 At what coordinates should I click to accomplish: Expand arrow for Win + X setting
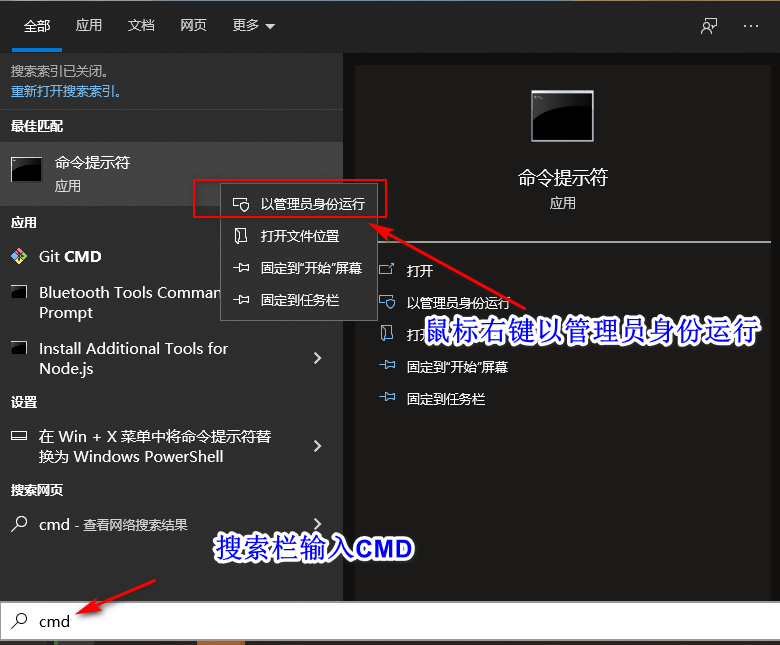click(317, 446)
